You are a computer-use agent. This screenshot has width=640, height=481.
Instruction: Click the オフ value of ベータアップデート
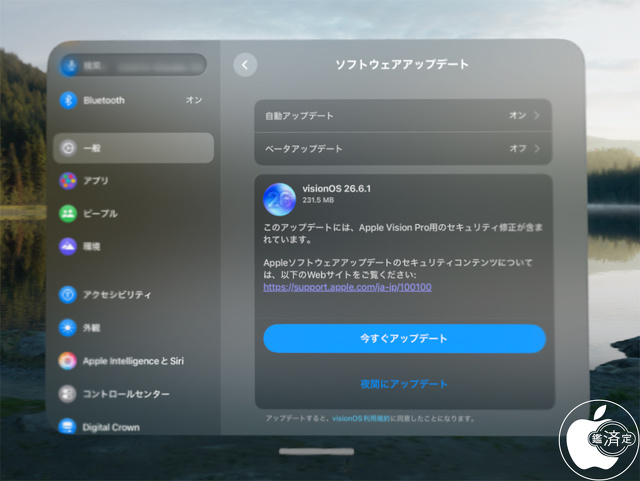pyautogui.click(x=518, y=148)
